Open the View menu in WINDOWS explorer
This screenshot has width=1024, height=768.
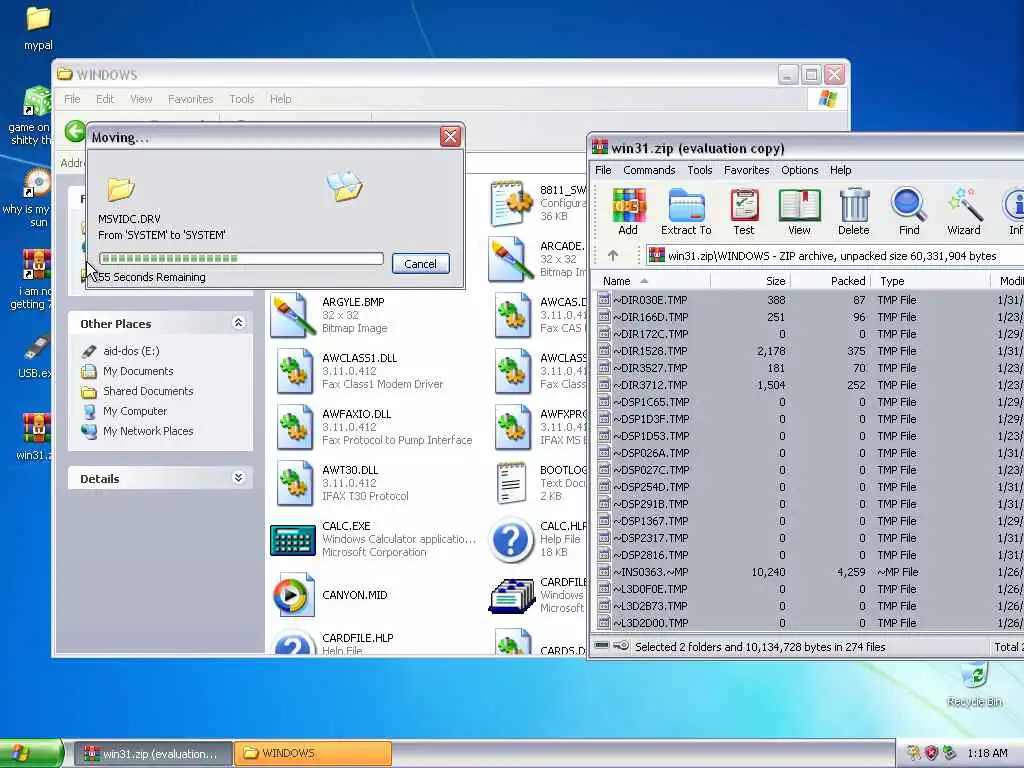[141, 99]
